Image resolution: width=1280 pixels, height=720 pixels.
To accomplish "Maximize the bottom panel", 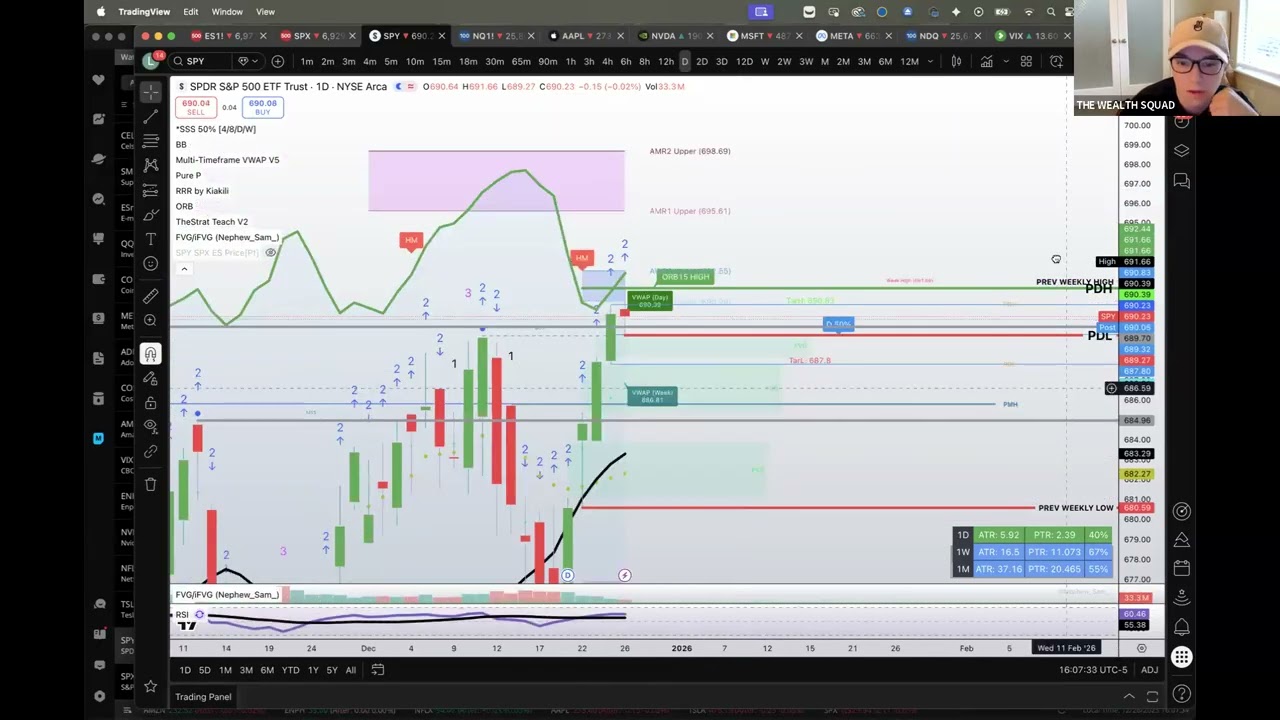I will [1152, 697].
